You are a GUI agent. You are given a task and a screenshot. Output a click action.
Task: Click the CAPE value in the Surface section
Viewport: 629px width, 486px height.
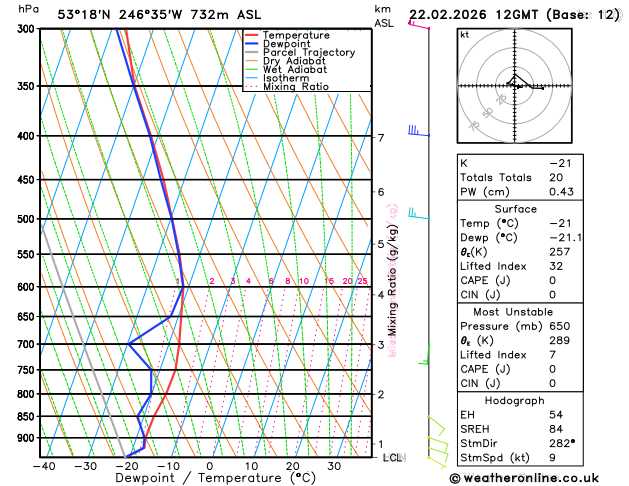[552, 280]
